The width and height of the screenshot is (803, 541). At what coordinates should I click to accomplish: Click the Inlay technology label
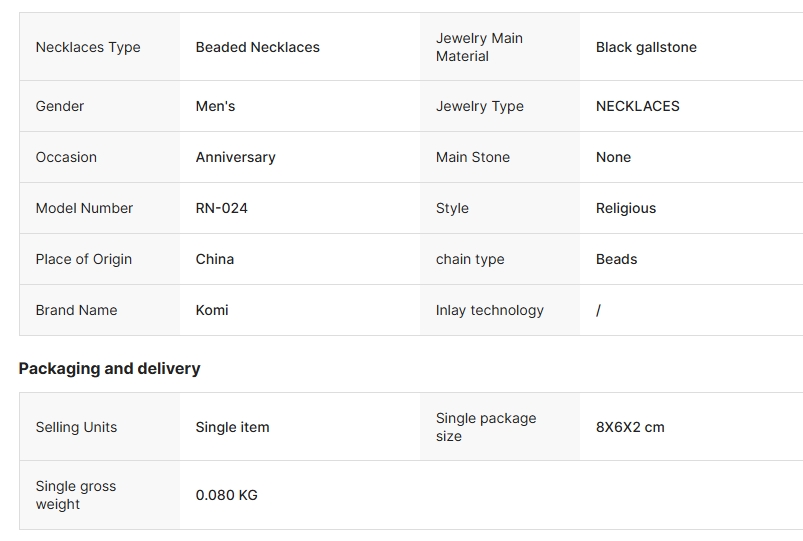490,310
